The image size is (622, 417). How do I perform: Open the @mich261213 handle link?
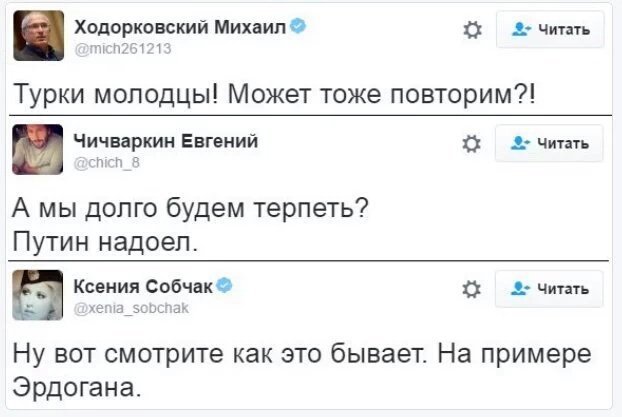123,48
